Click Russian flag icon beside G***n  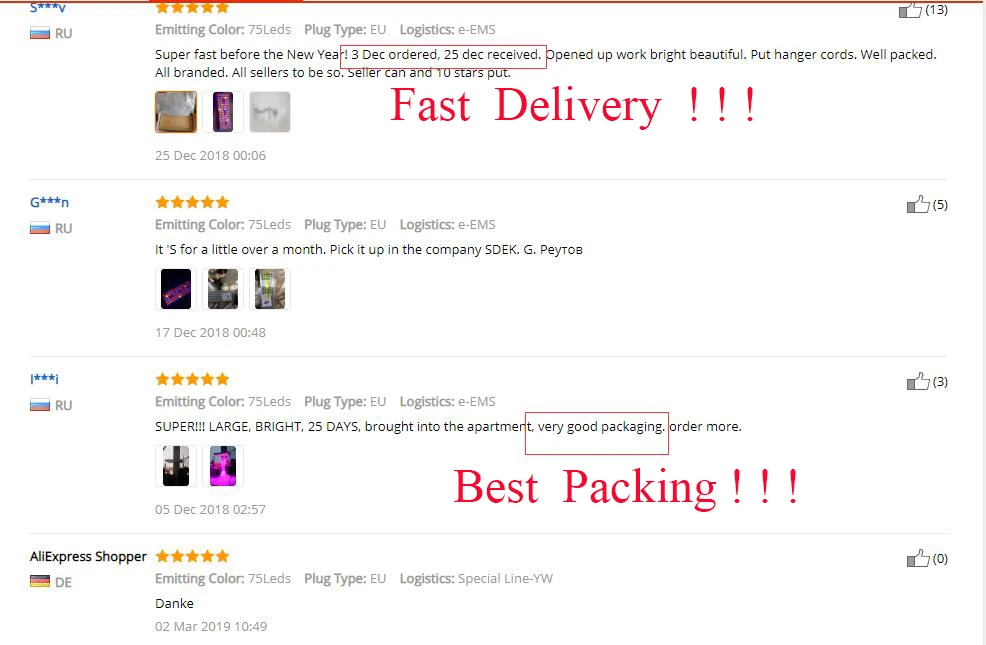pyautogui.click(x=40, y=228)
